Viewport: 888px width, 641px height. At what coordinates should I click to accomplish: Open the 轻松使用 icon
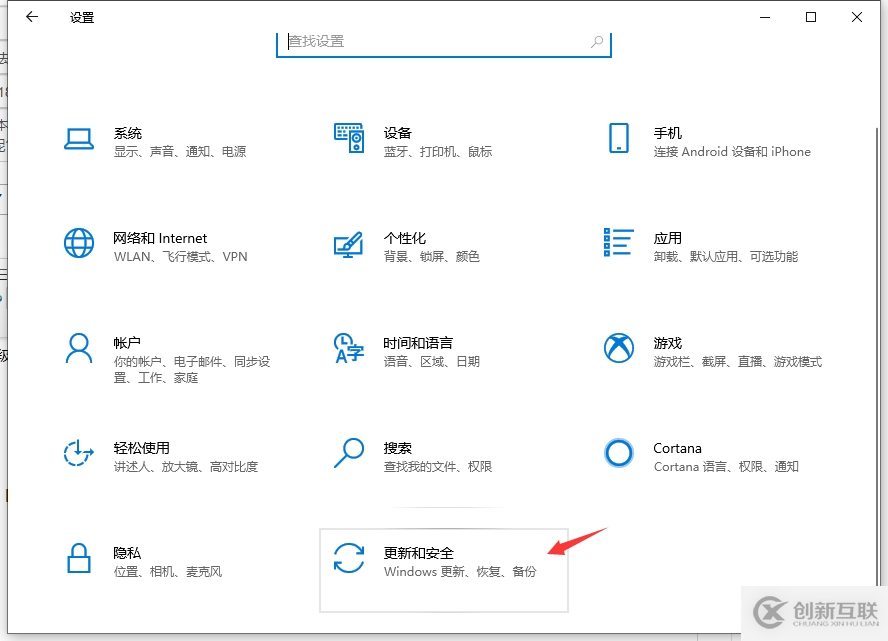click(x=78, y=453)
